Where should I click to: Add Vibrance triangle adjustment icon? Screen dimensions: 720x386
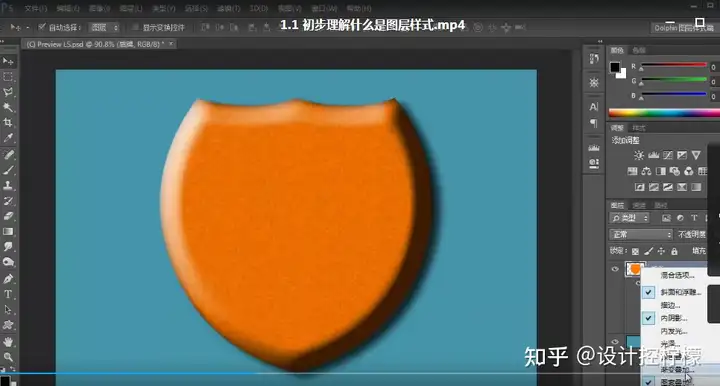pyautogui.click(x=696, y=155)
